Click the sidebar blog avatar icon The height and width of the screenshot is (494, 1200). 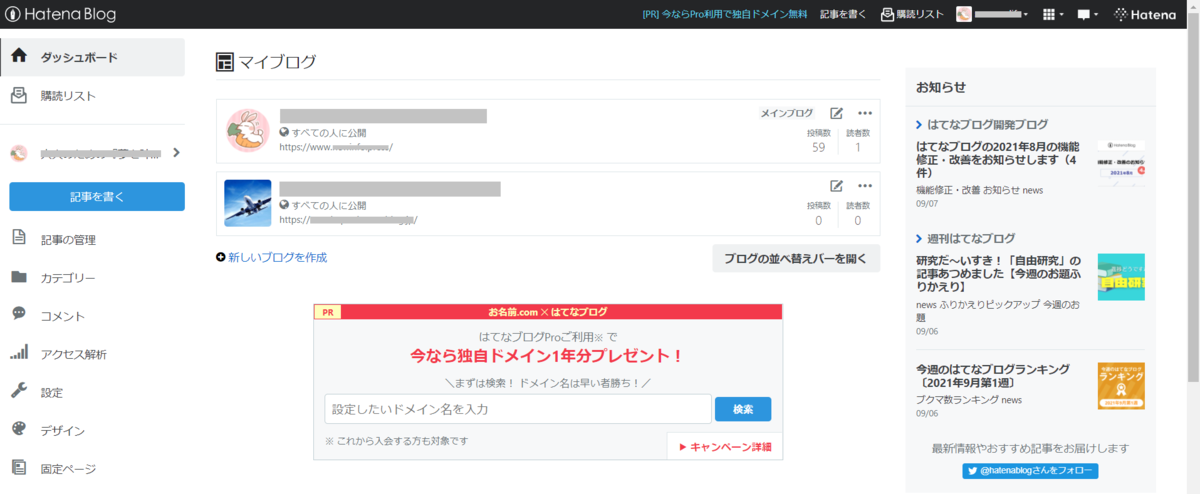coord(19,153)
